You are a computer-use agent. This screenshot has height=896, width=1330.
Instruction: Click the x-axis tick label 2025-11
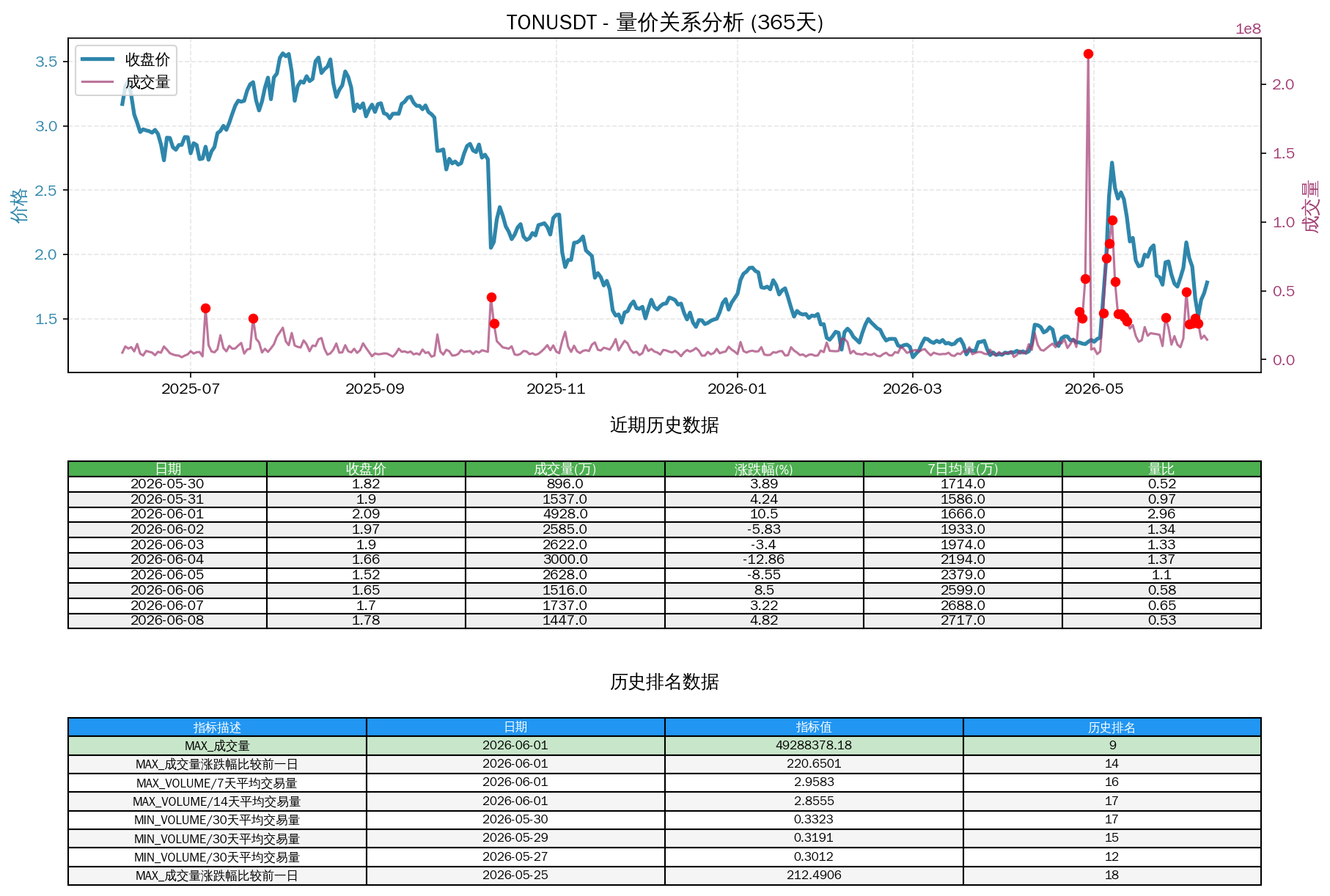pos(556,389)
